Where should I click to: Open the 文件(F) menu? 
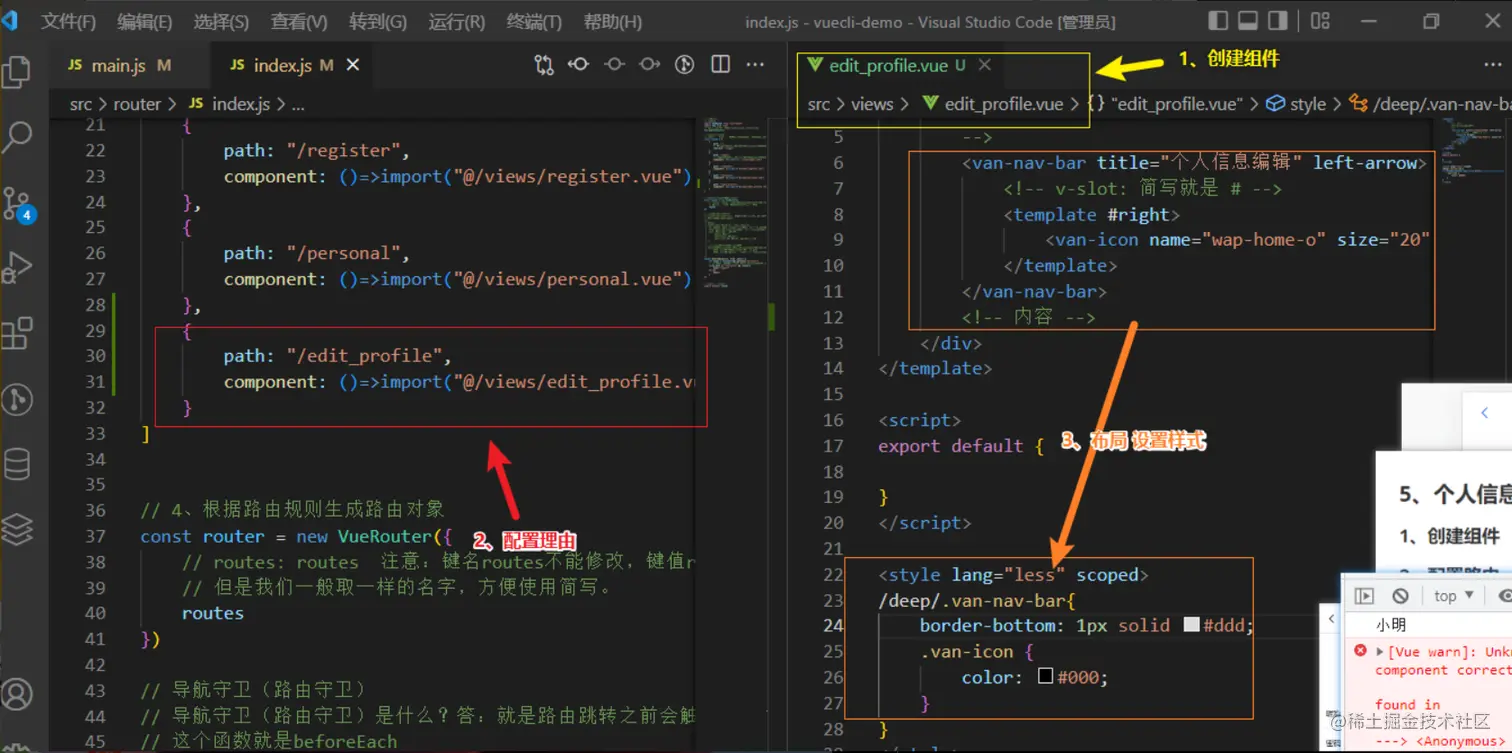pyautogui.click(x=68, y=21)
